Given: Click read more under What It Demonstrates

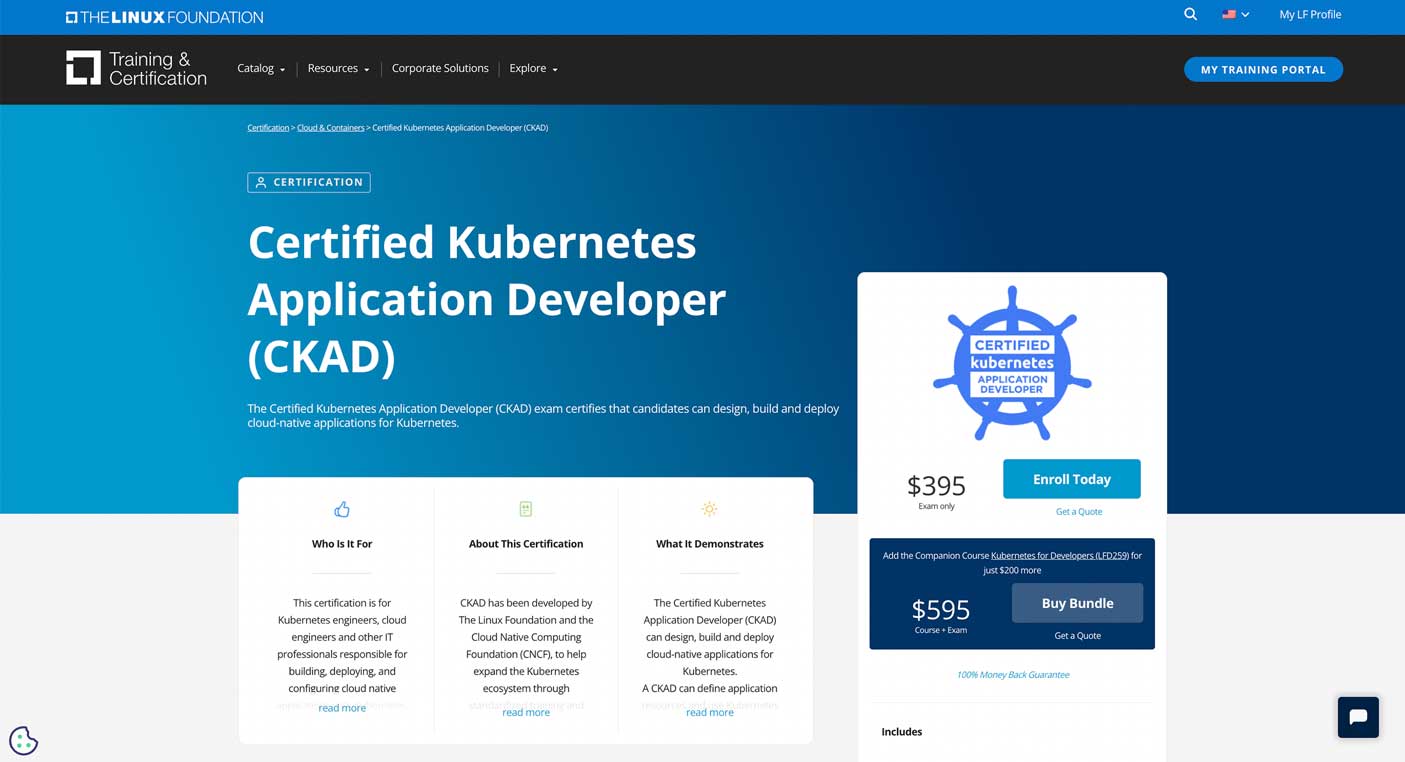Looking at the screenshot, I should (709, 713).
